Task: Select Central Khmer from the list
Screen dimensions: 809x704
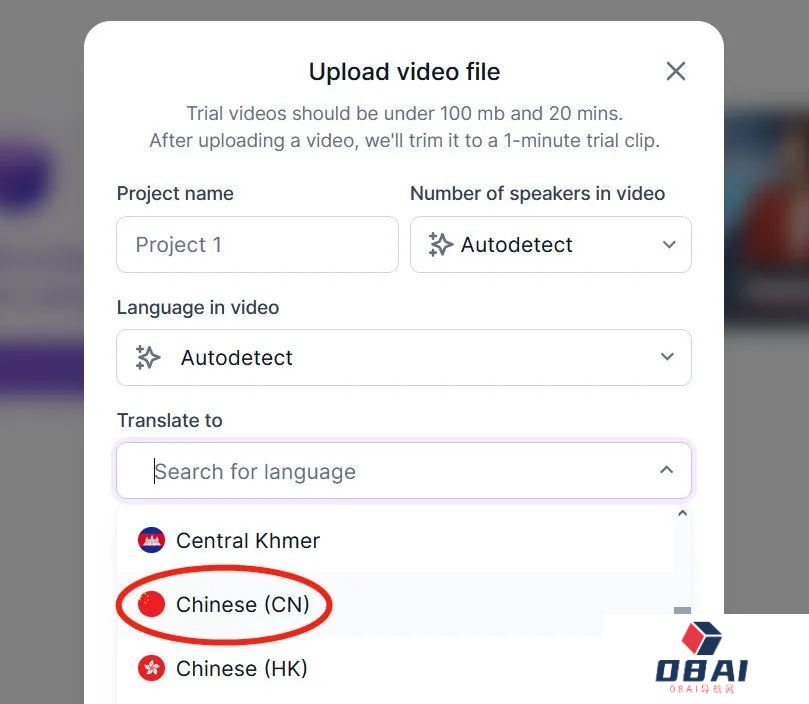Action: coord(395,540)
